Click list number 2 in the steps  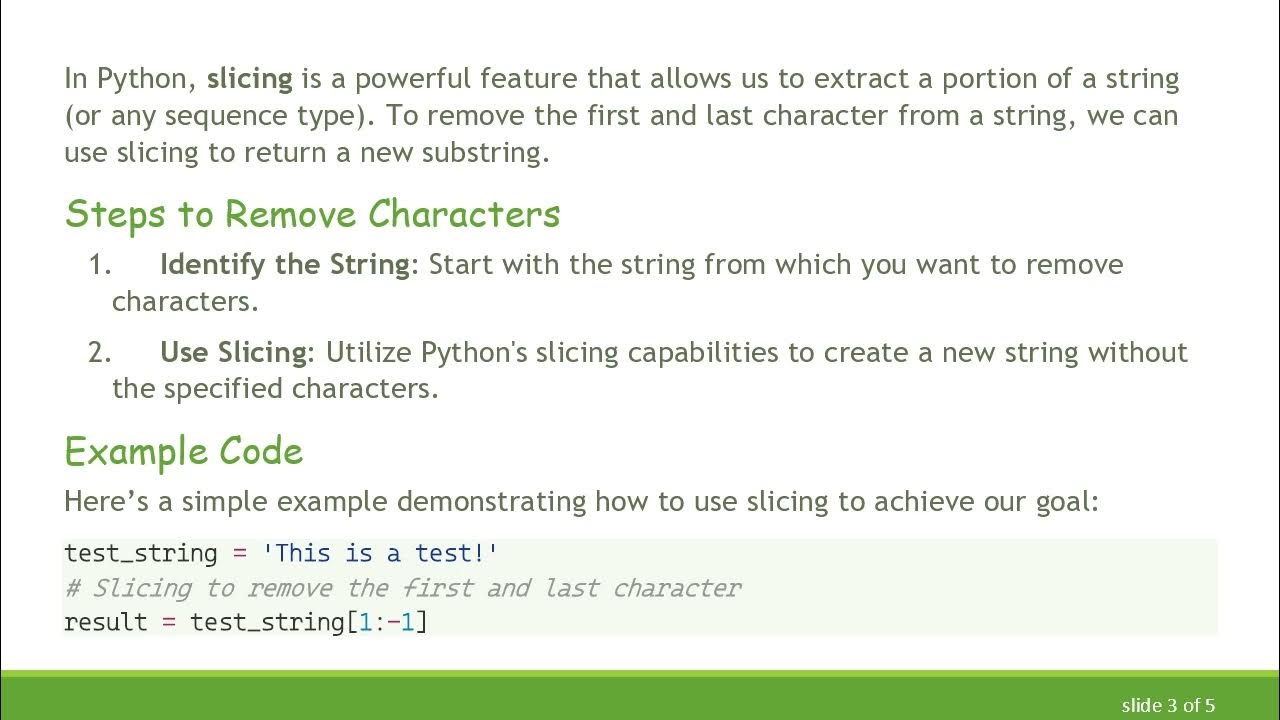99,352
